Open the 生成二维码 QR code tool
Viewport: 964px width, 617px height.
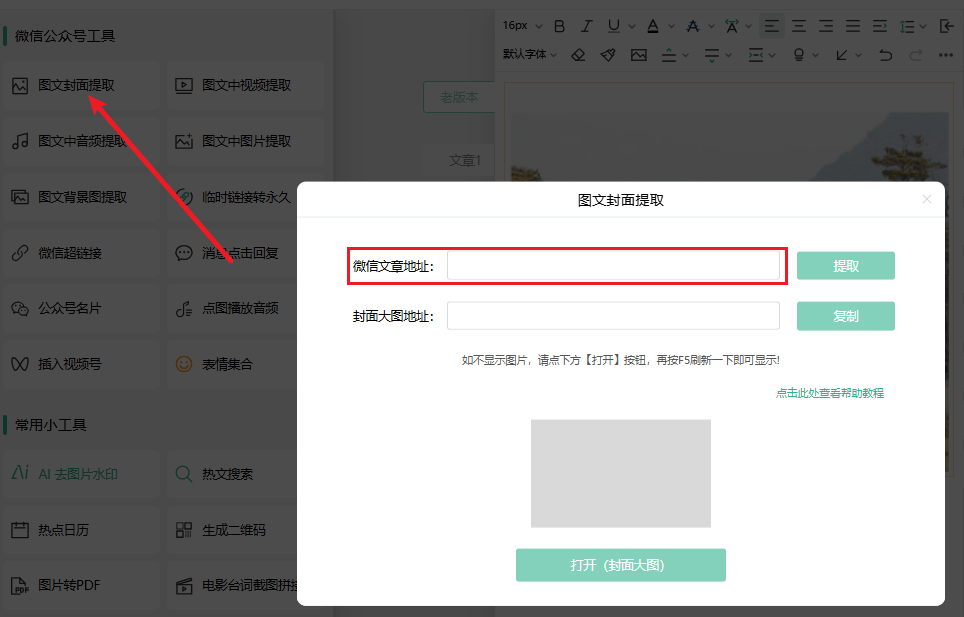point(233,530)
